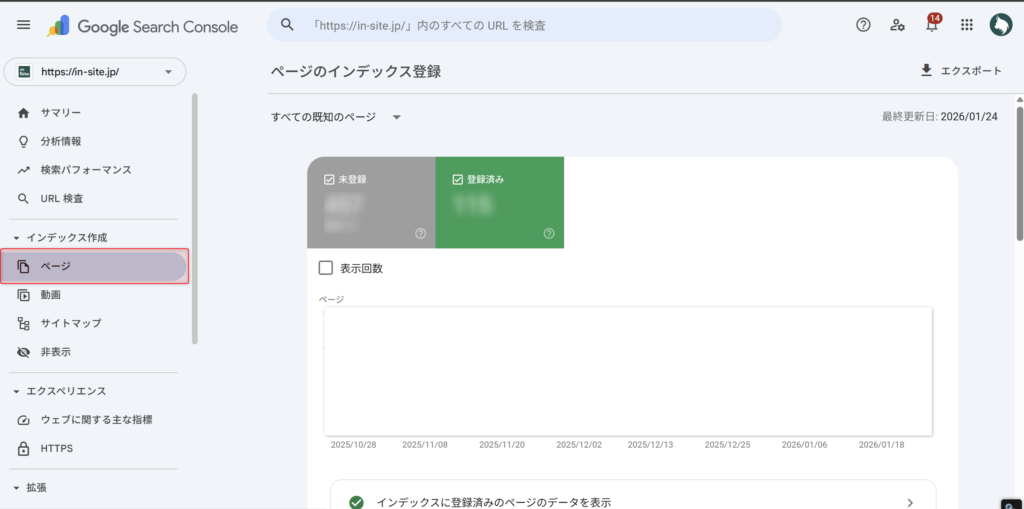Open notifications bell with 14 badge
Viewport: 1024px width, 509px height.
pyautogui.click(x=932, y=24)
